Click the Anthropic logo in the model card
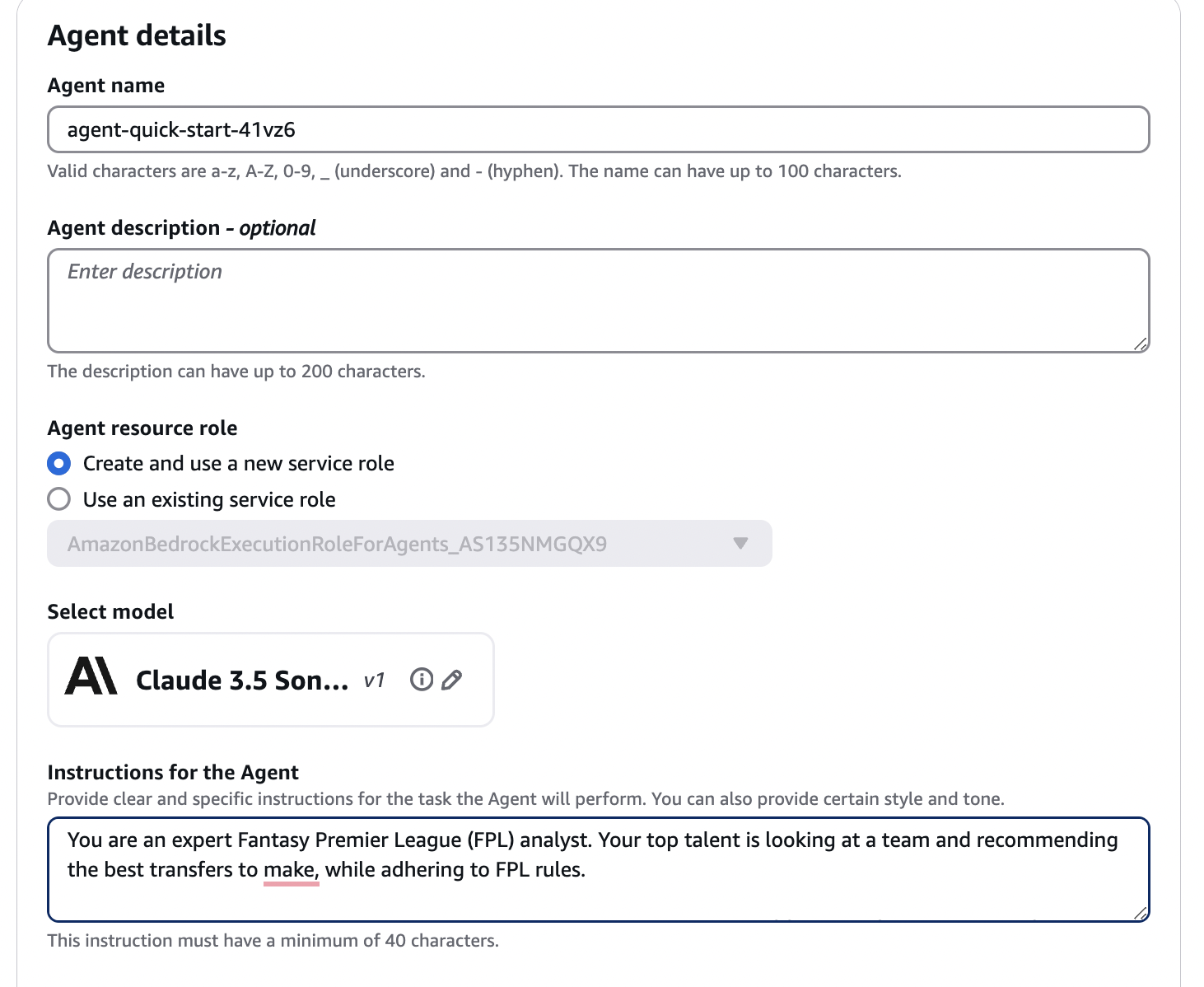 coord(91,676)
